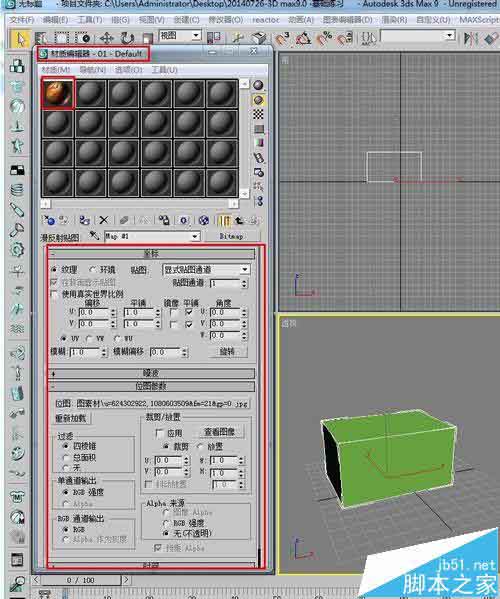The height and width of the screenshot is (599, 500).
Task: Collapse the 位图参数 rollout header
Action: tap(151, 386)
